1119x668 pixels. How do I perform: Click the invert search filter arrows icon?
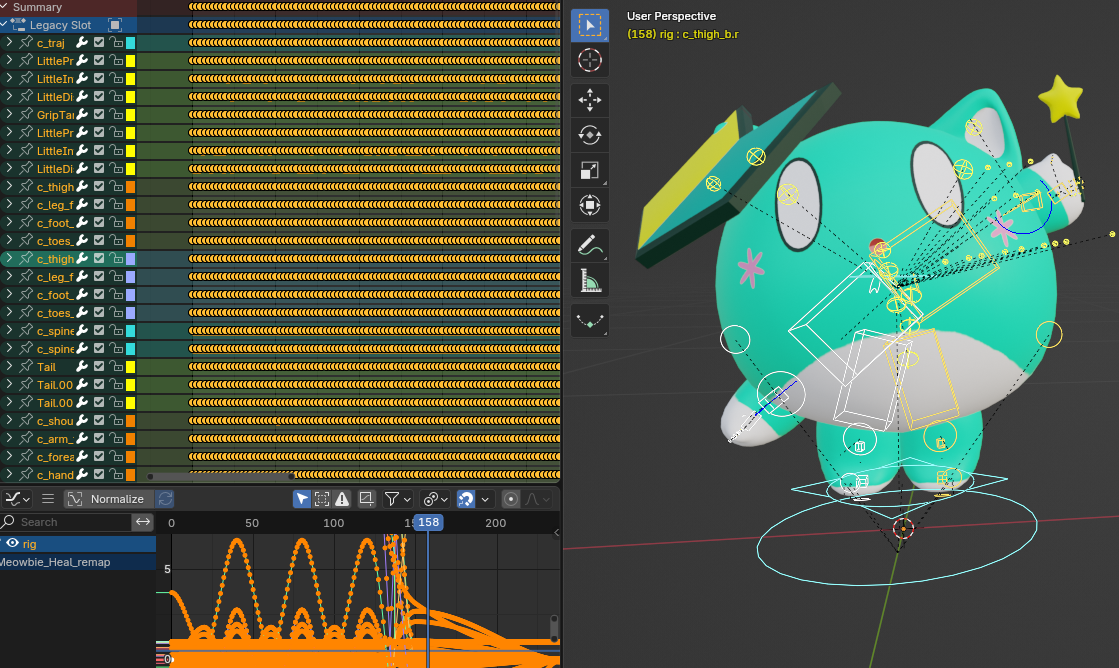pyautogui.click(x=143, y=522)
